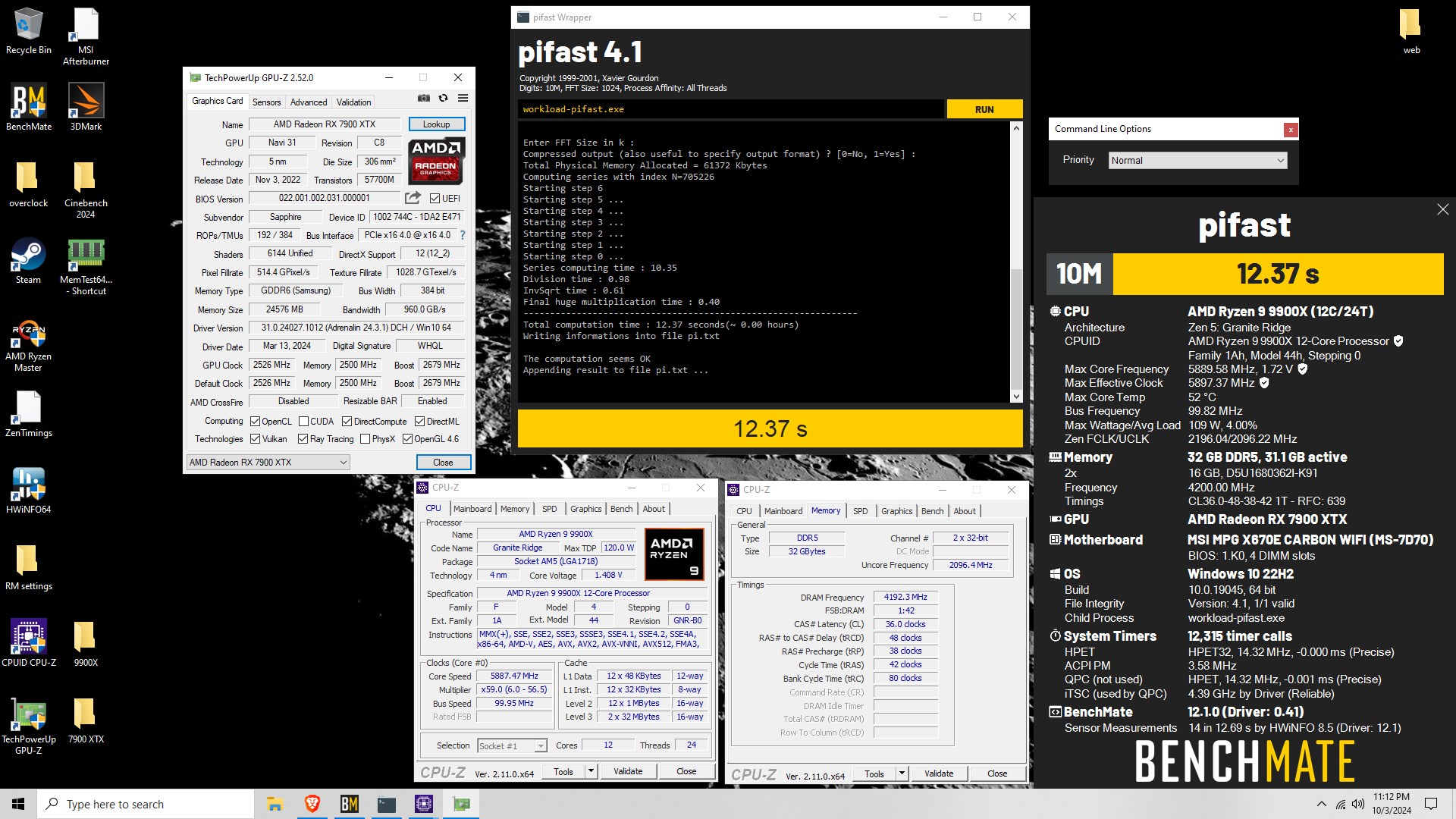This screenshot has width=1456, height=819.
Task: Open Mainboard tab in left CPU-Z
Action: click(472, 509)
